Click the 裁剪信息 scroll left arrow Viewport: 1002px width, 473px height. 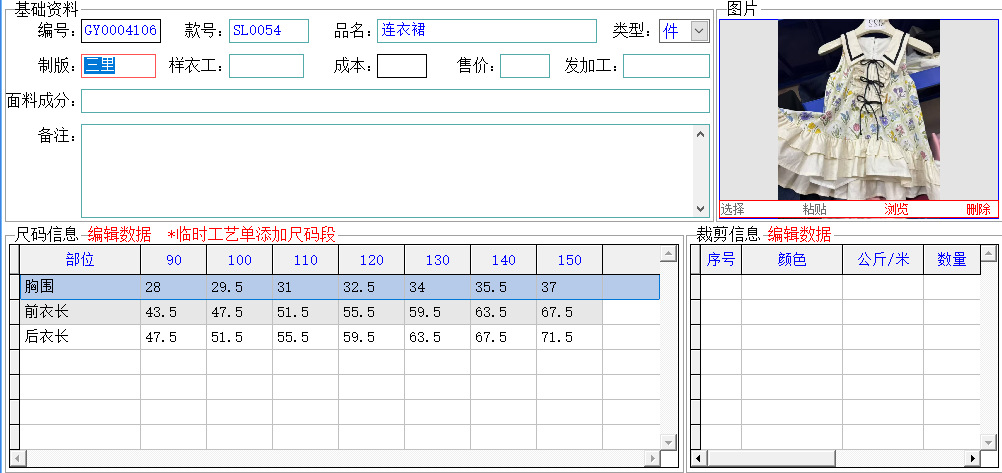(699, 458)
